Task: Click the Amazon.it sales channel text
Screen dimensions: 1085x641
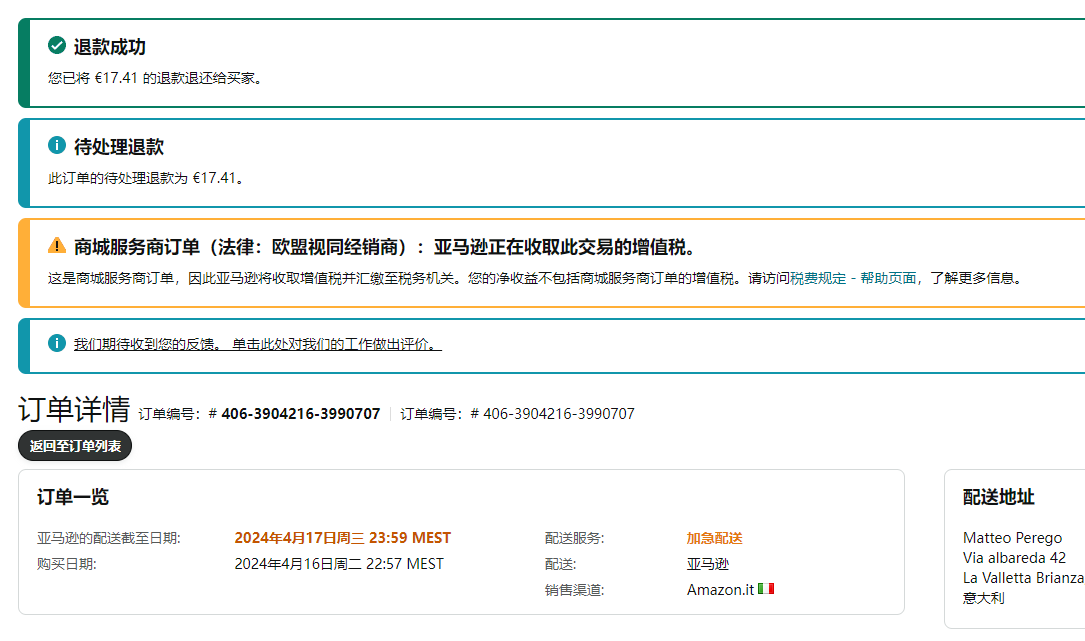Action: [x=720, y=590]
